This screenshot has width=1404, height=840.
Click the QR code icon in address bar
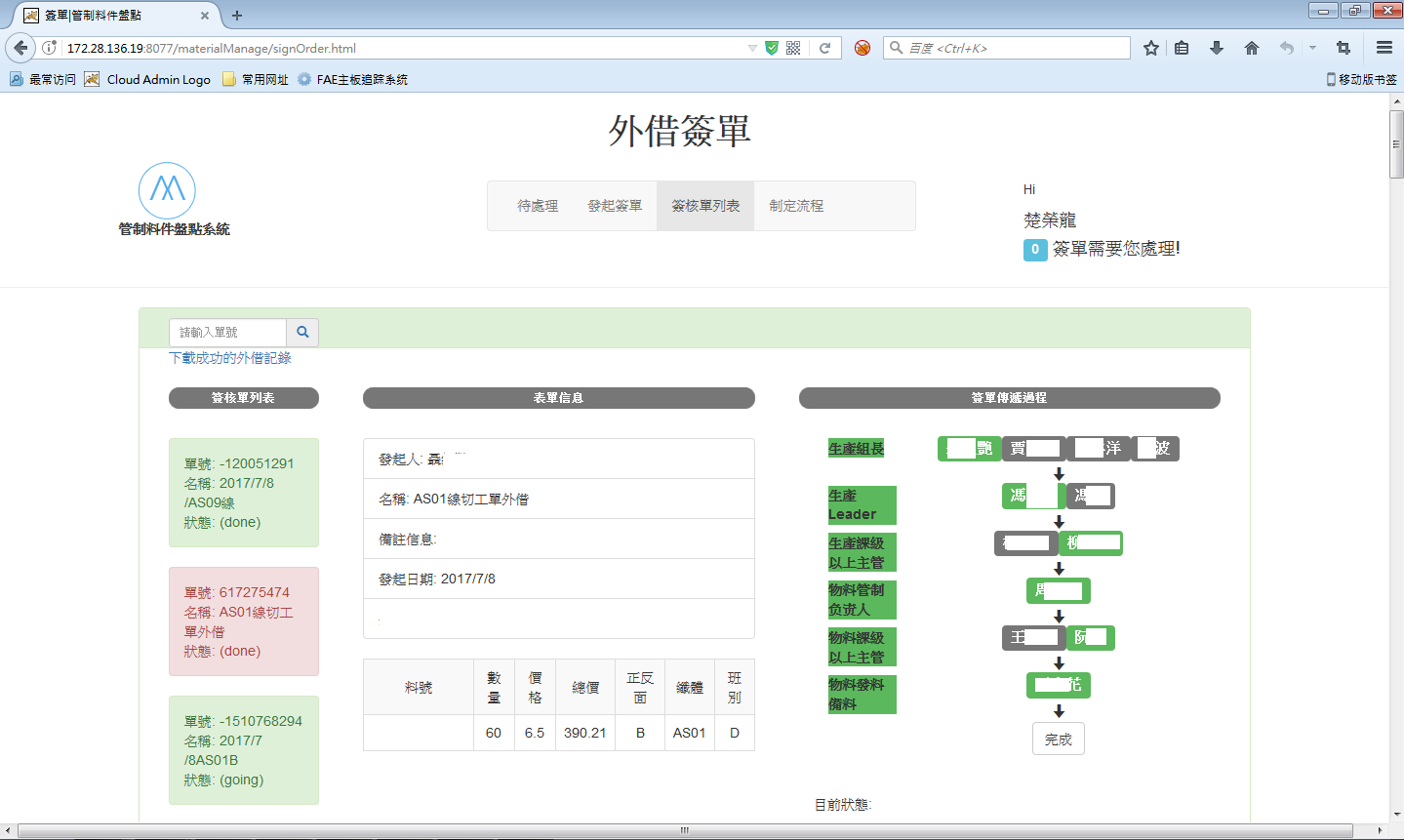(793, 48)
